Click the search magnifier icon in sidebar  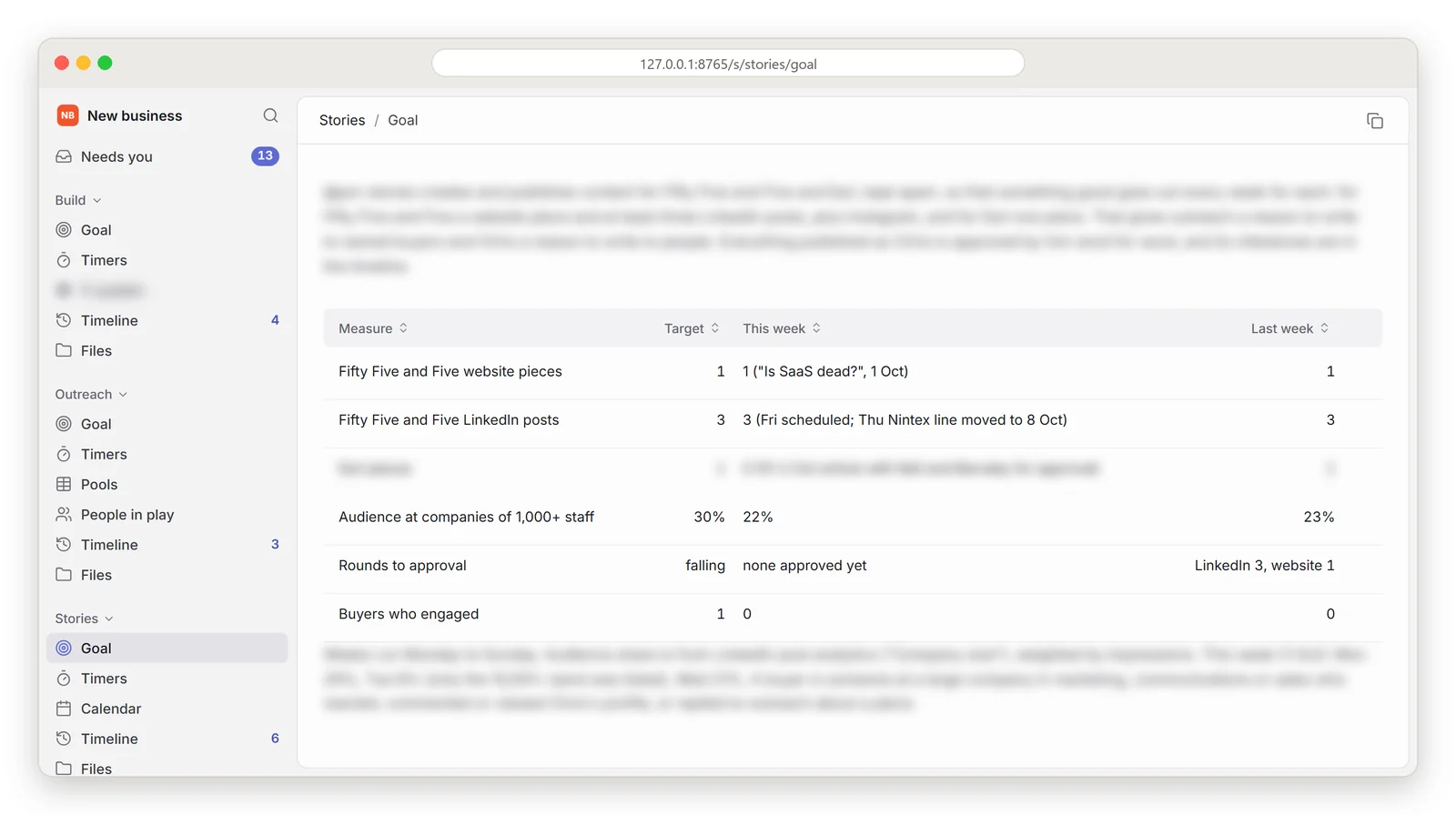tap(270, 116)
